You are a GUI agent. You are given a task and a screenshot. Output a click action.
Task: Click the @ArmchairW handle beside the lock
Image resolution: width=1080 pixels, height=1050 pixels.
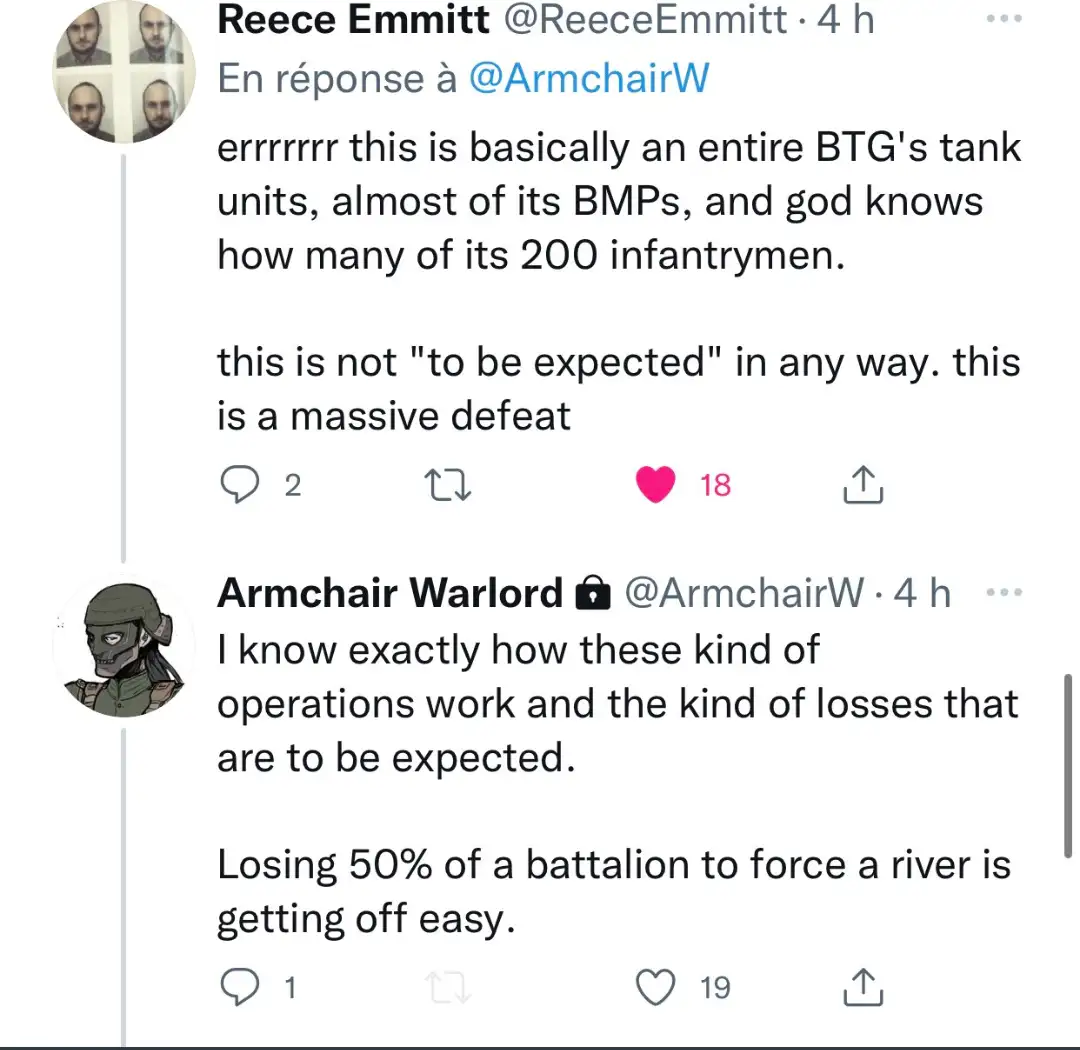(744, 594)
